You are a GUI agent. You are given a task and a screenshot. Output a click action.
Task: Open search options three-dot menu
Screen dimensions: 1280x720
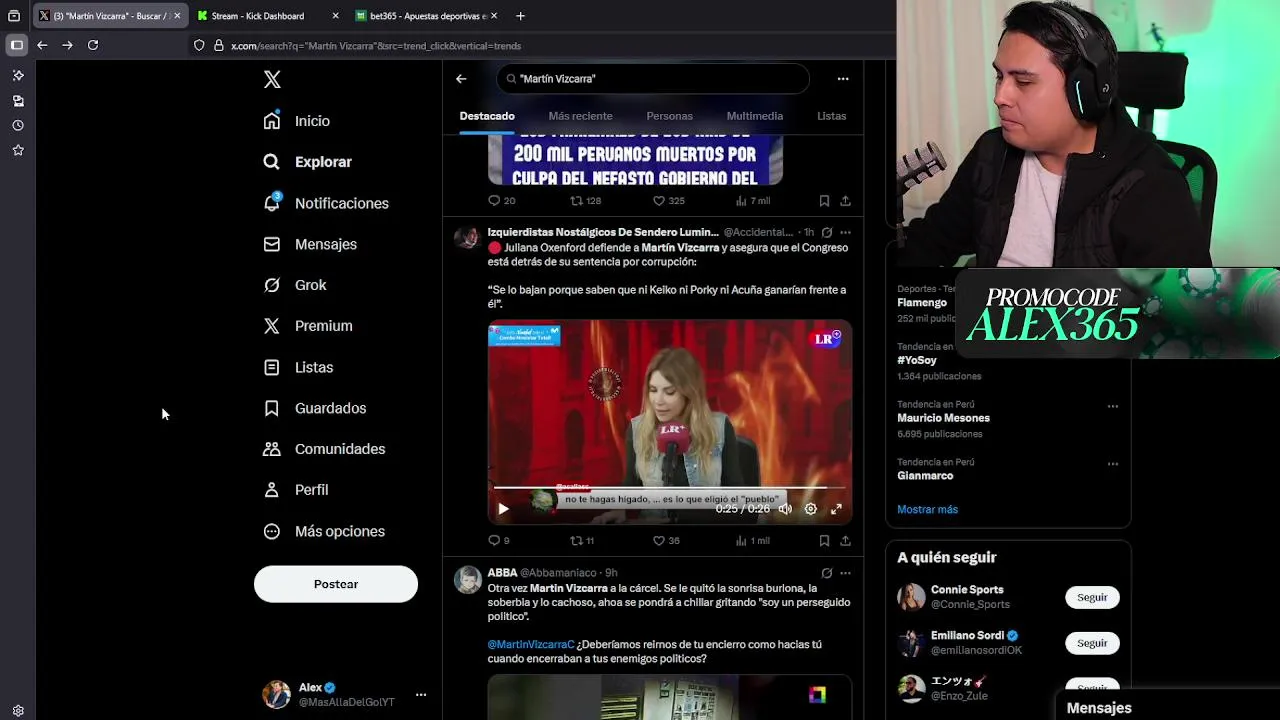tap(843, 79)
